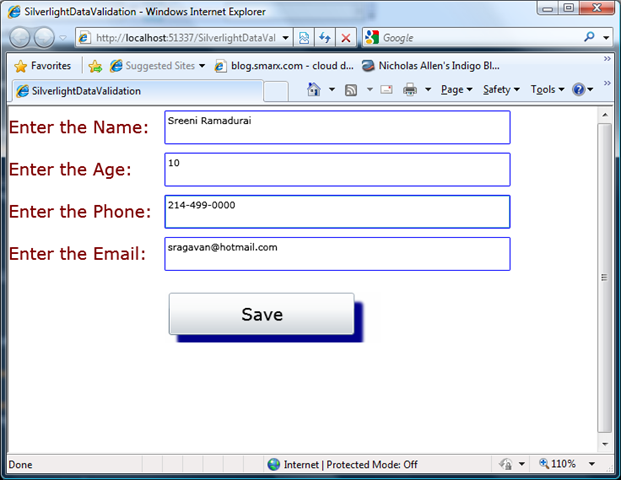Screen dimensions: 621x480
Task: Expand the address bar URL history dropdown
Action: (x=286, y=38)
